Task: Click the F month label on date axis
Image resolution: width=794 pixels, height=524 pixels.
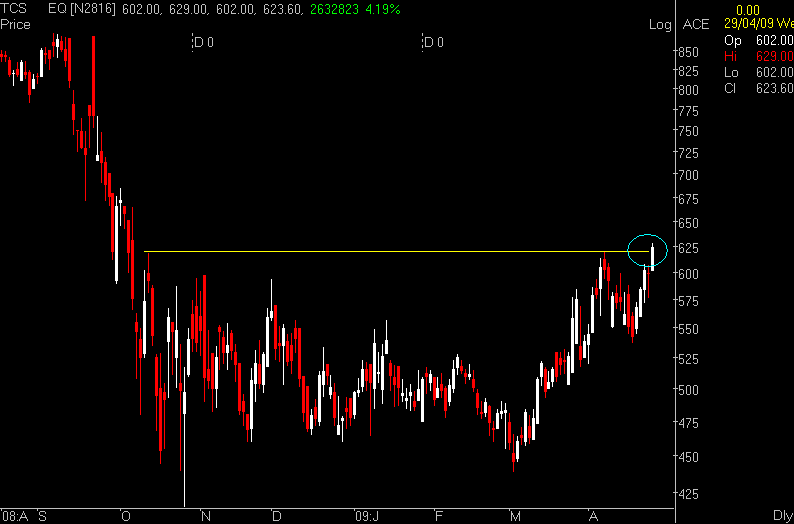Action: pos(439,517)
